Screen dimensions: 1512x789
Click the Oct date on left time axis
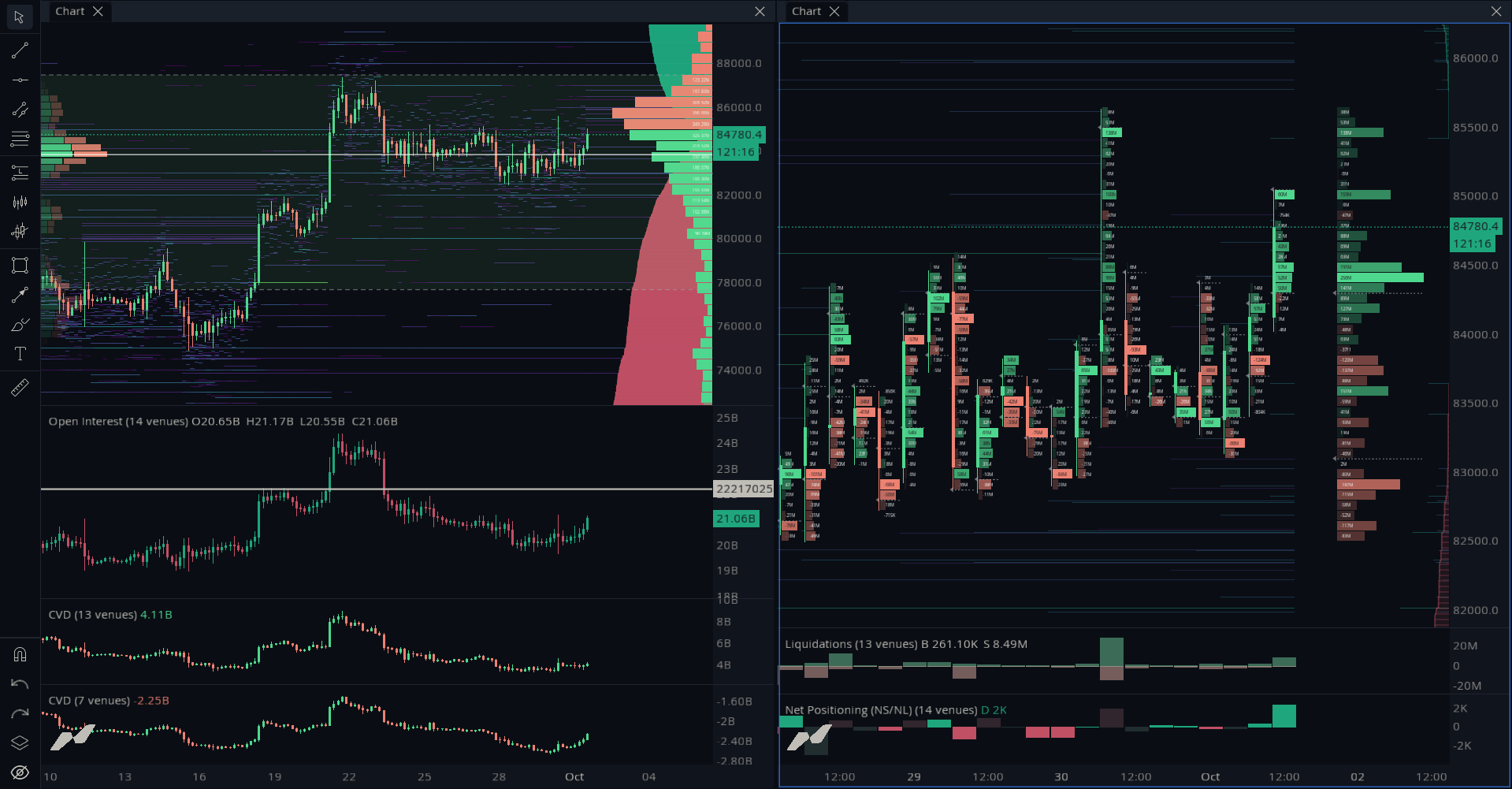[x=574, y=776]
